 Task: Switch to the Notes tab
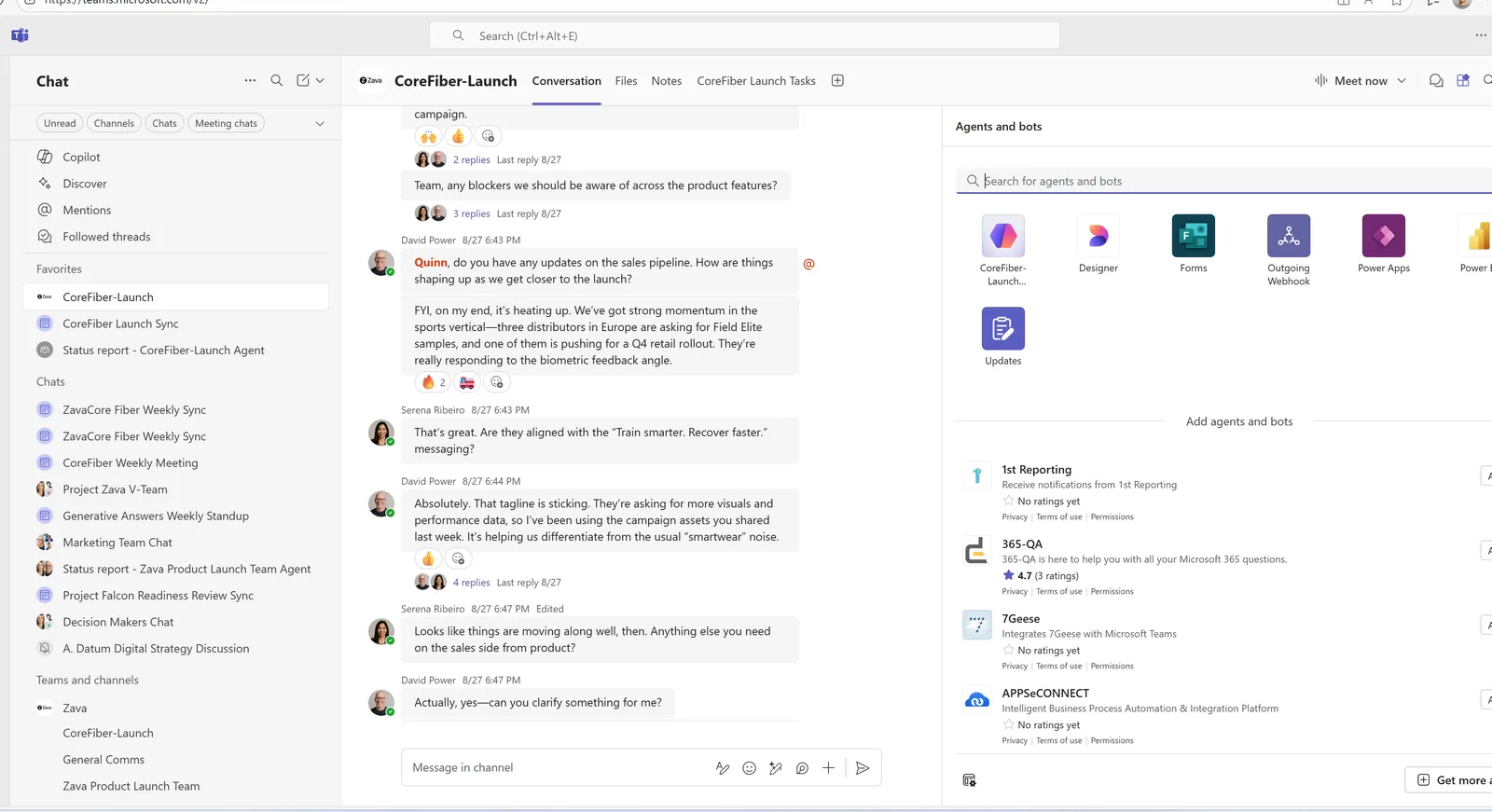(x=666, y=81)
